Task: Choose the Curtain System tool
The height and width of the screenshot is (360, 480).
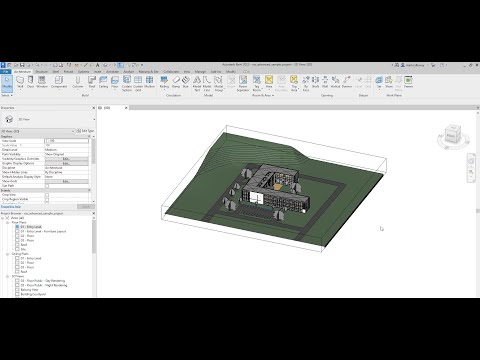Action: coord(127,83)
